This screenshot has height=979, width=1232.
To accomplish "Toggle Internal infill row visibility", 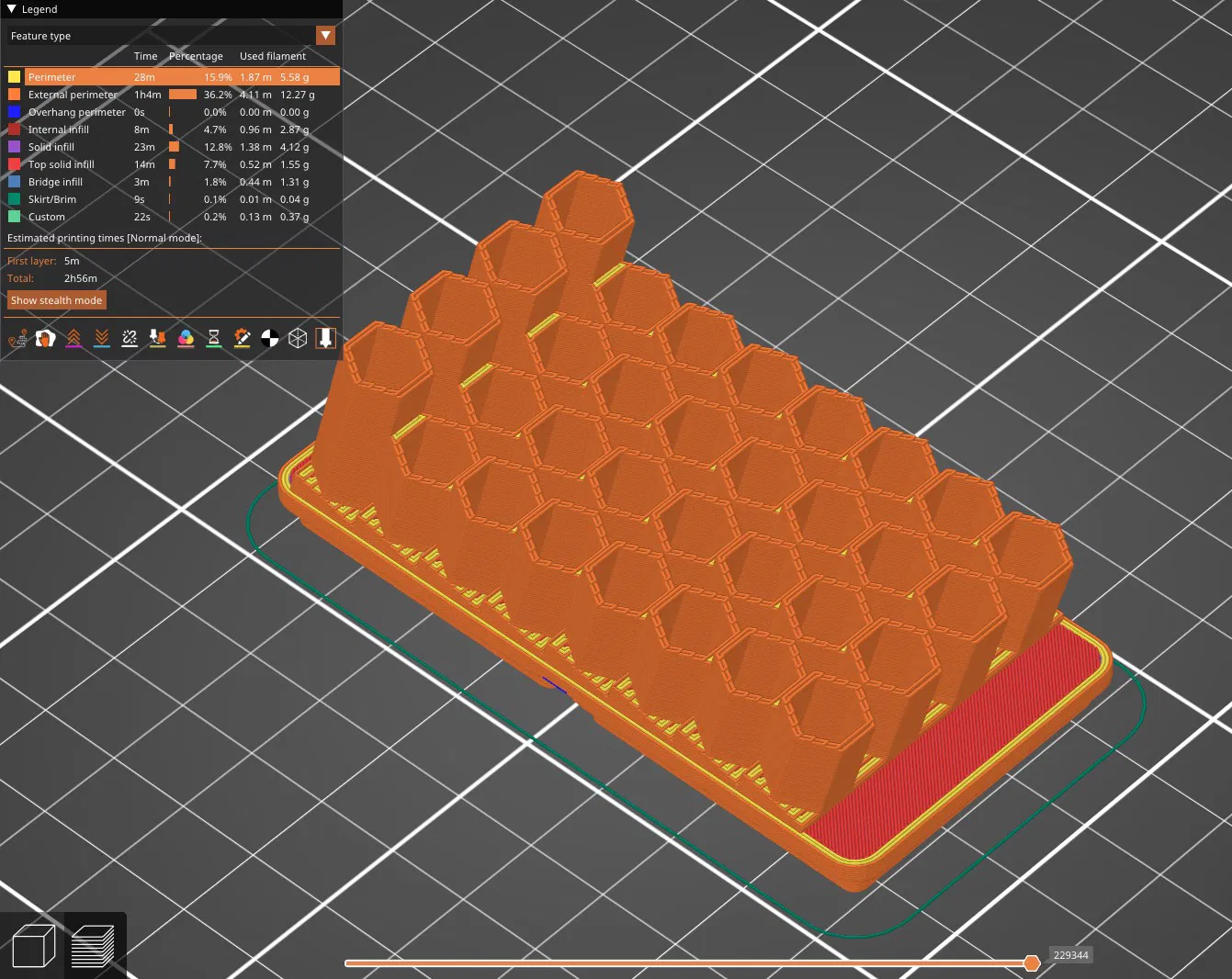I will tap(172, 129).
